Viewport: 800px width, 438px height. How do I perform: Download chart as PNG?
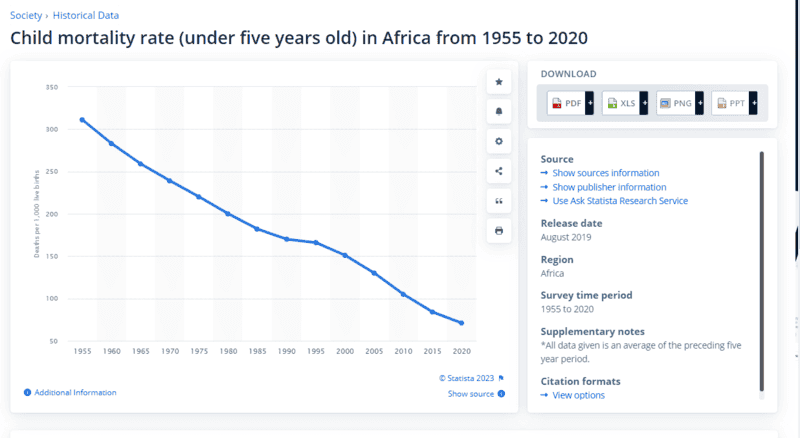coord(679,103)
